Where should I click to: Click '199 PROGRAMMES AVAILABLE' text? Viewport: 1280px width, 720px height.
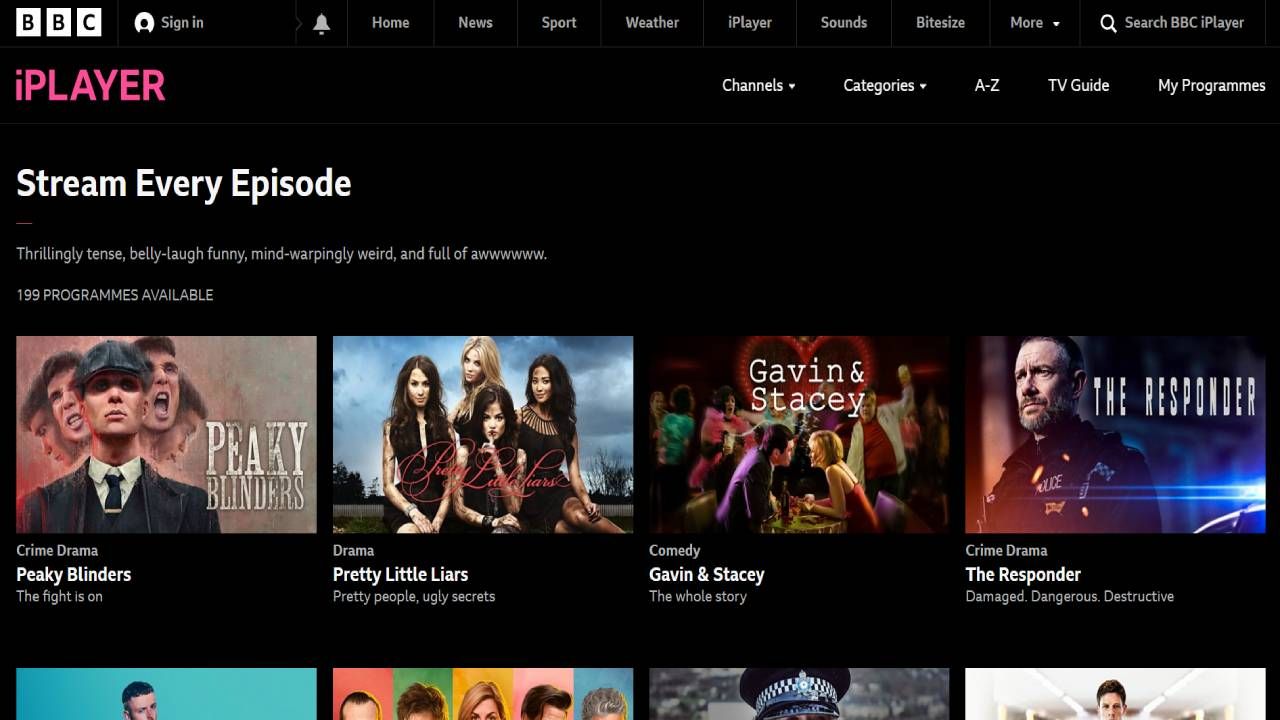pyautogui.click(x=115, y=295)
